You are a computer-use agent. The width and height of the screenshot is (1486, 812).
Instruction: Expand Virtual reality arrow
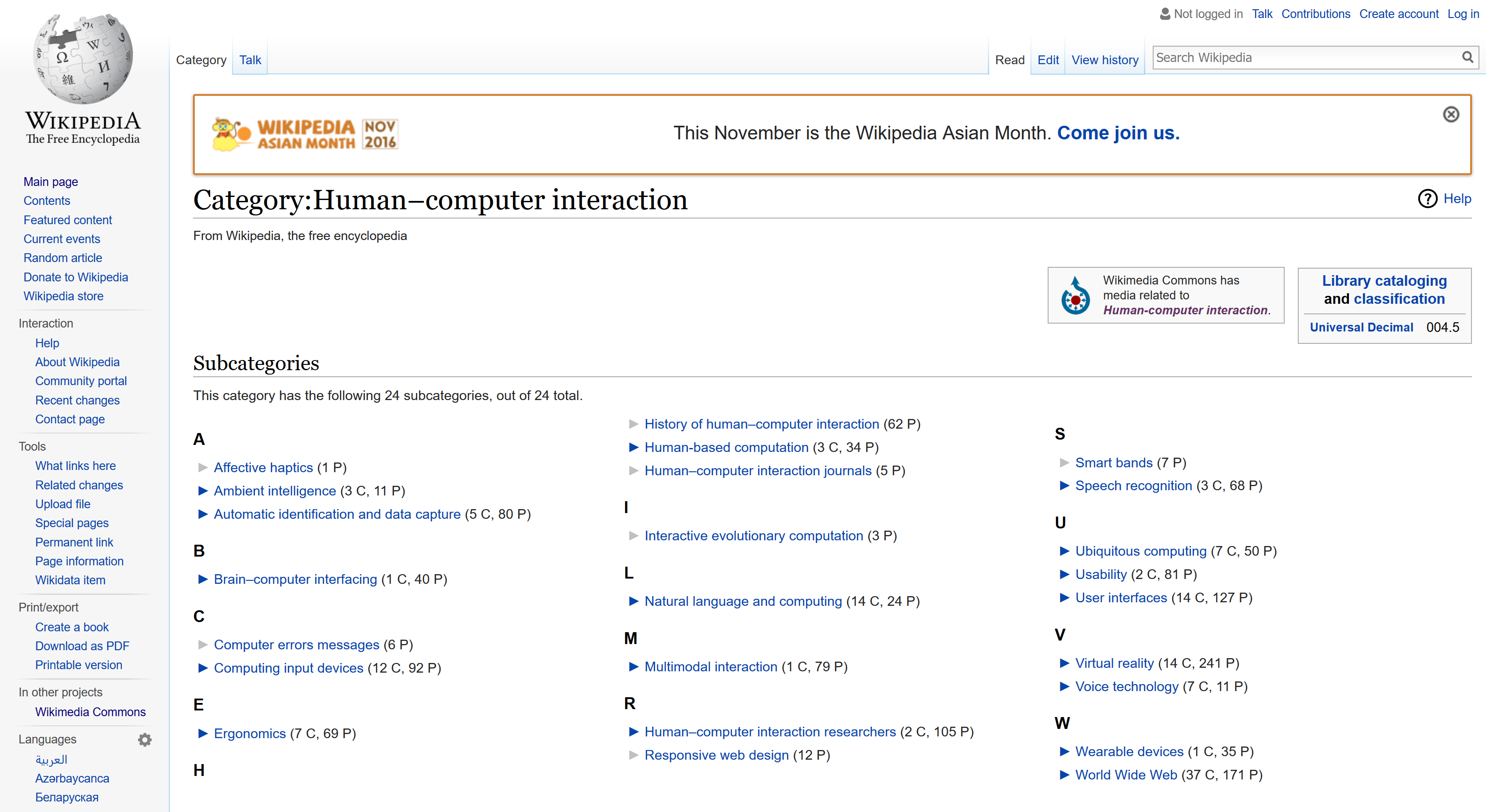(x=1065, y=663)
